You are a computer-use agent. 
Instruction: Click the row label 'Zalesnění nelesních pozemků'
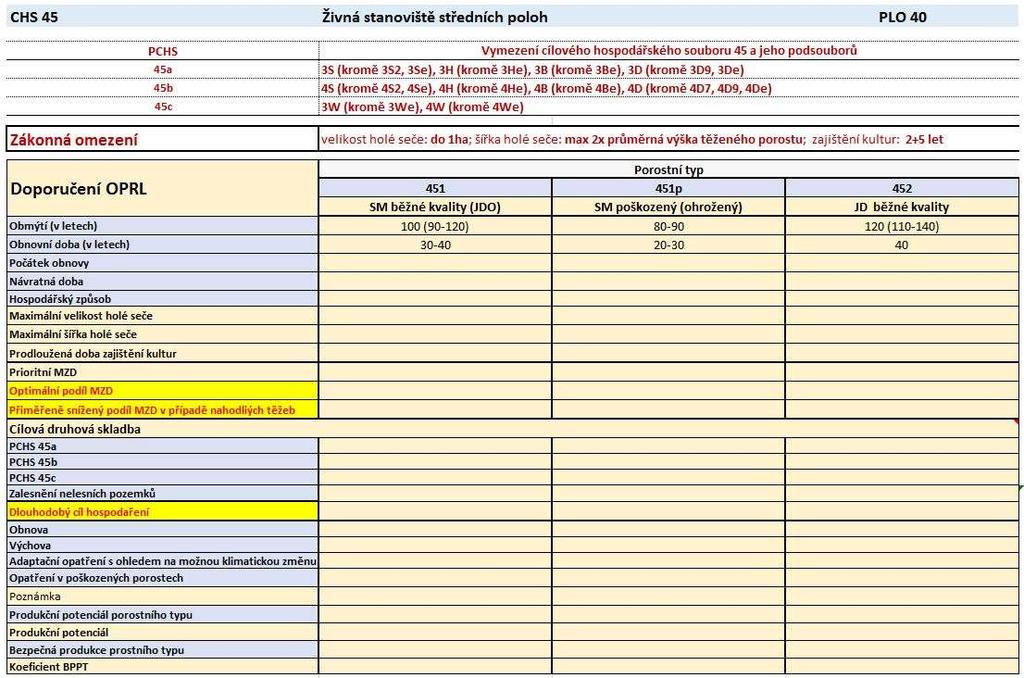[162, 493]
